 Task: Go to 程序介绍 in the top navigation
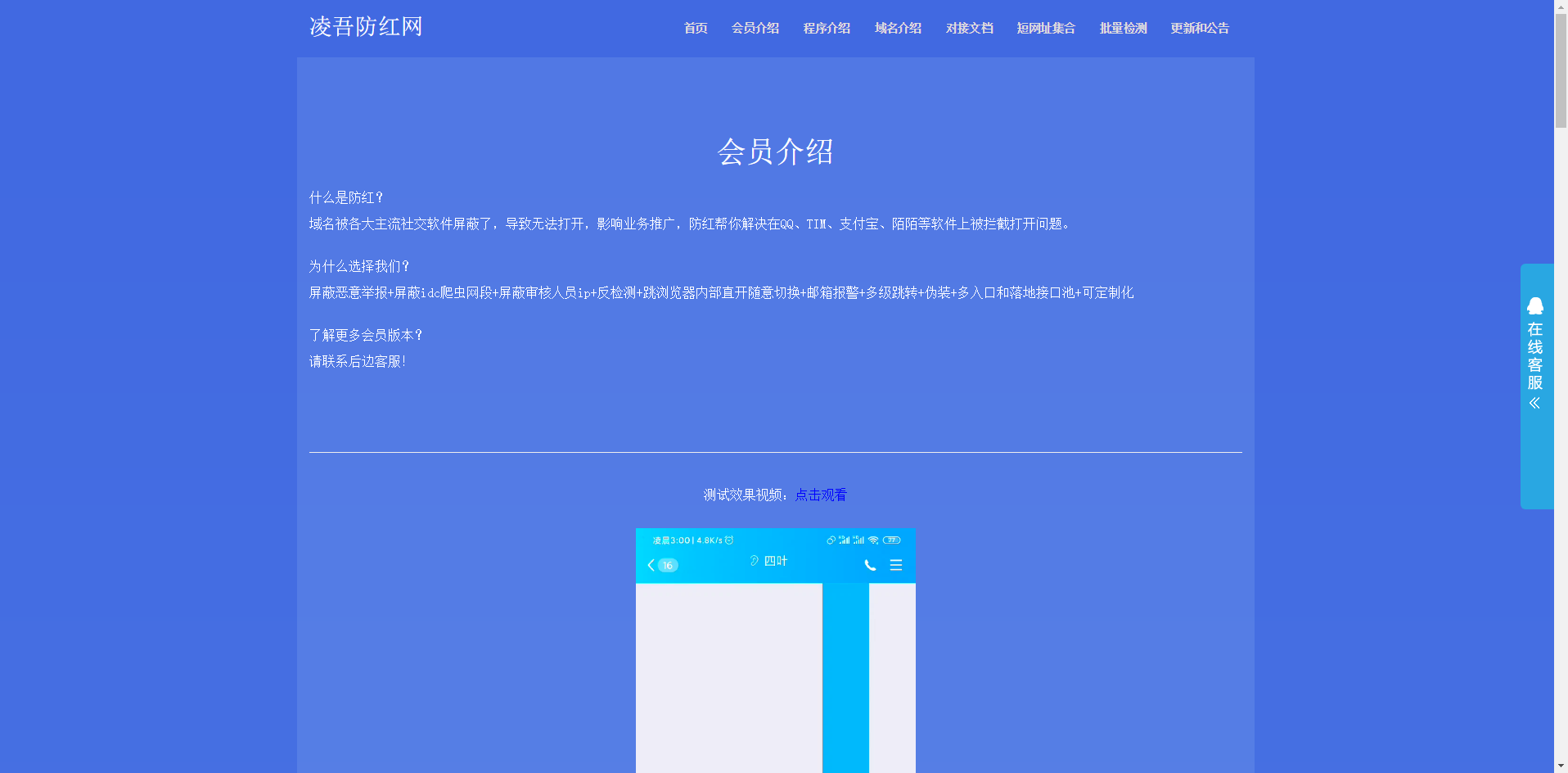click(x=827, y=28)
